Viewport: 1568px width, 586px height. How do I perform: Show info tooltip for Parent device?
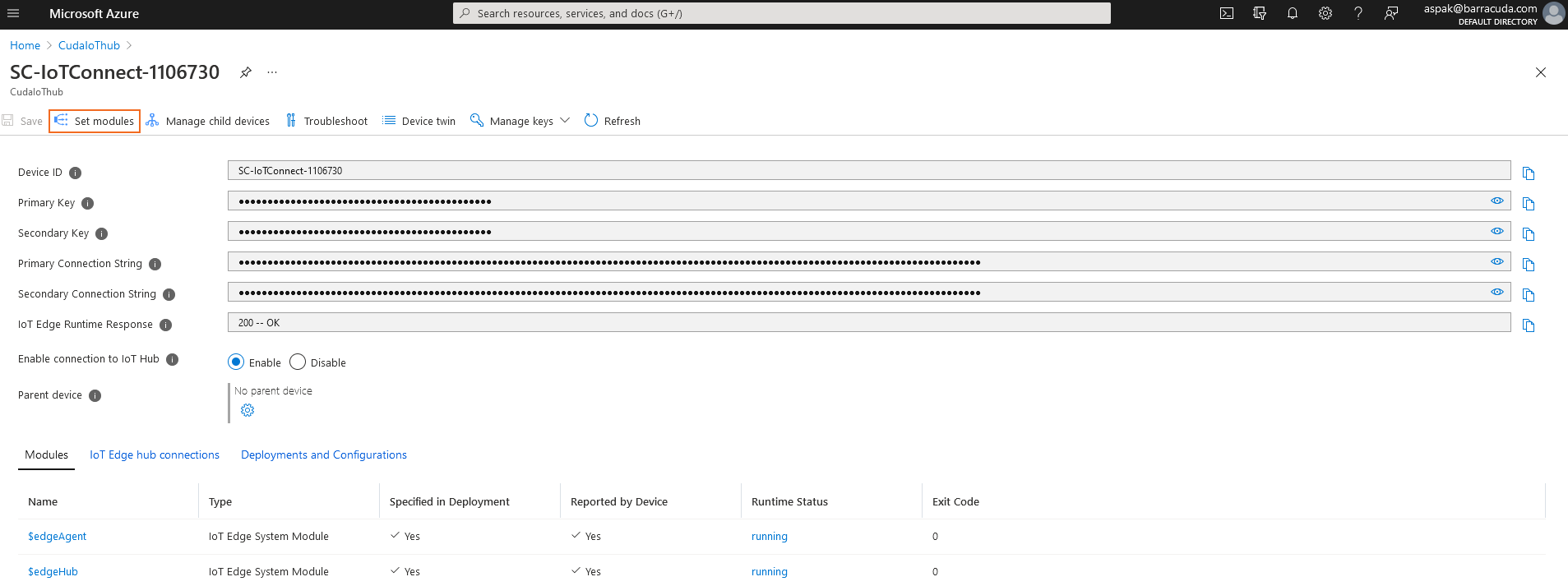[95, 395]
